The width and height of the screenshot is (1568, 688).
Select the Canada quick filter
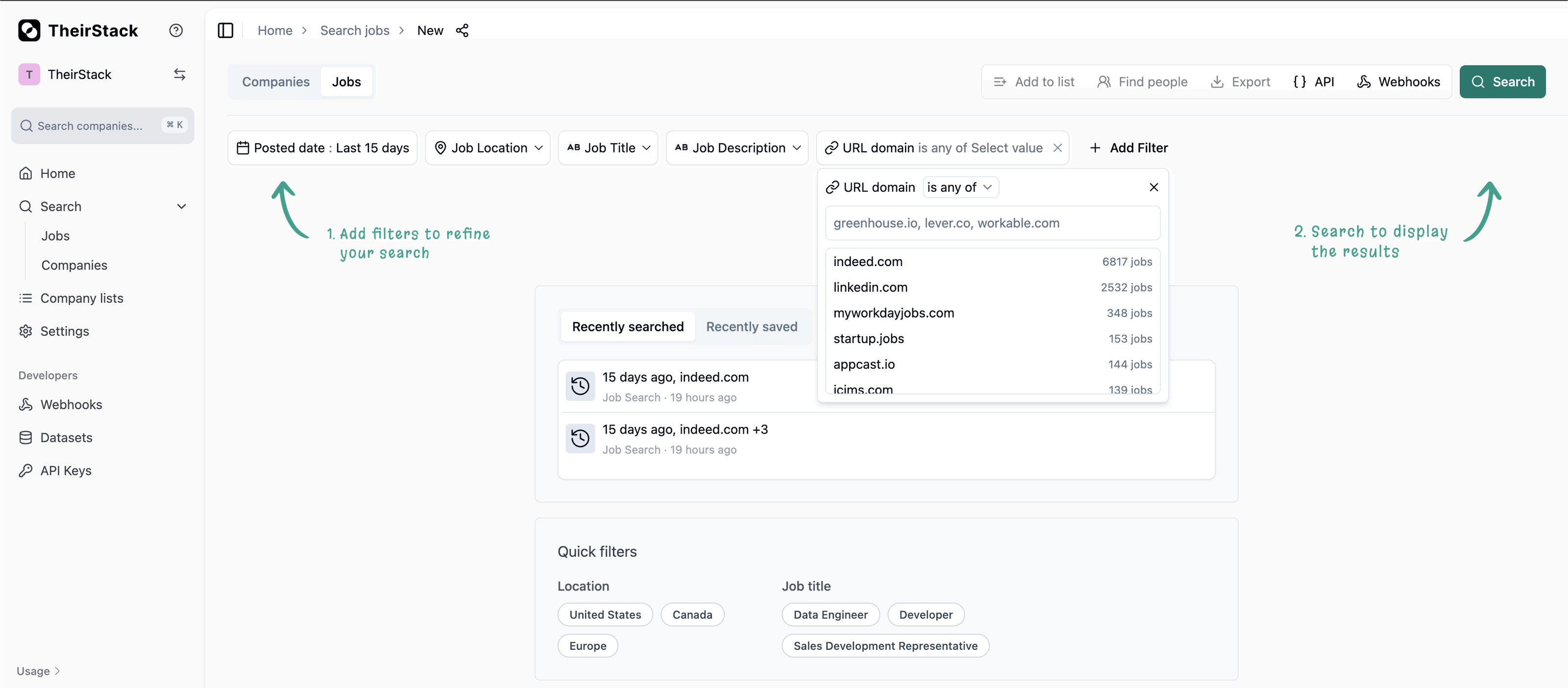click(692, 614)
